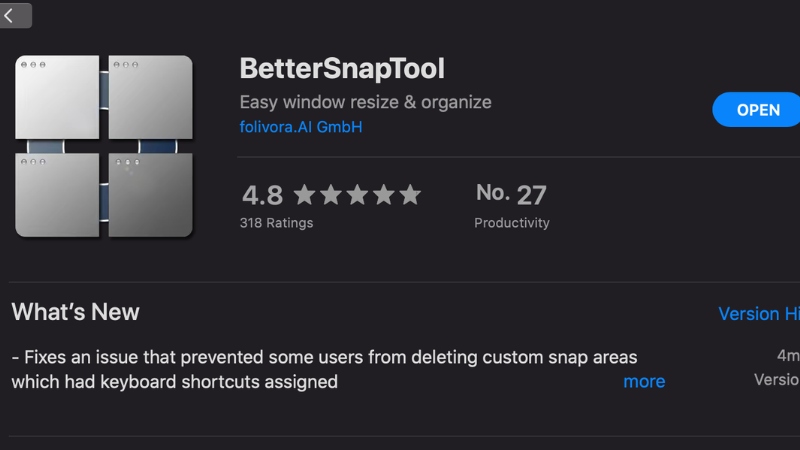The width and height of the screenshot is (800, 450).
Task: Click the What's New heading
Action: point(76,312)
